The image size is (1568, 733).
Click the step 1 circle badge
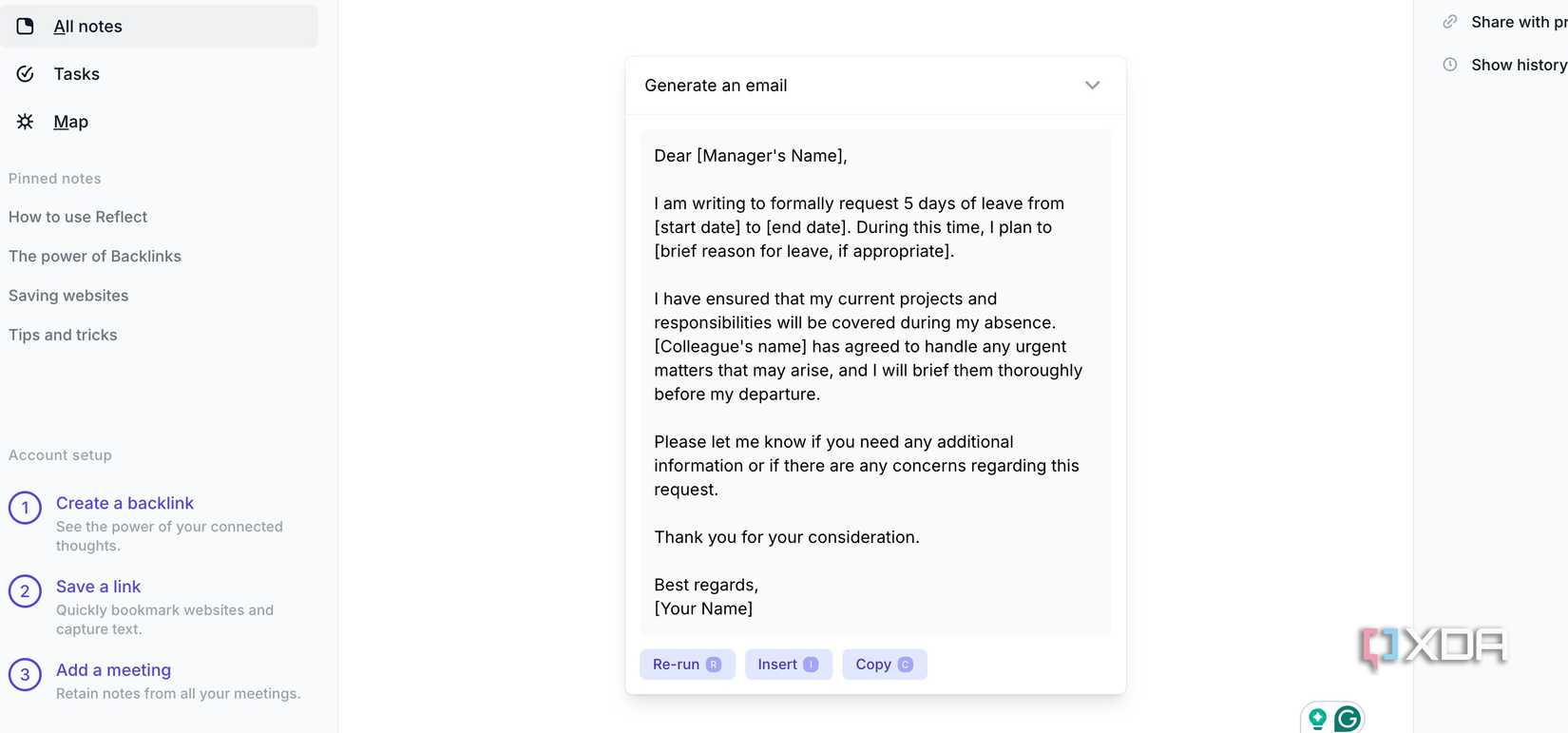click(25, 508)
